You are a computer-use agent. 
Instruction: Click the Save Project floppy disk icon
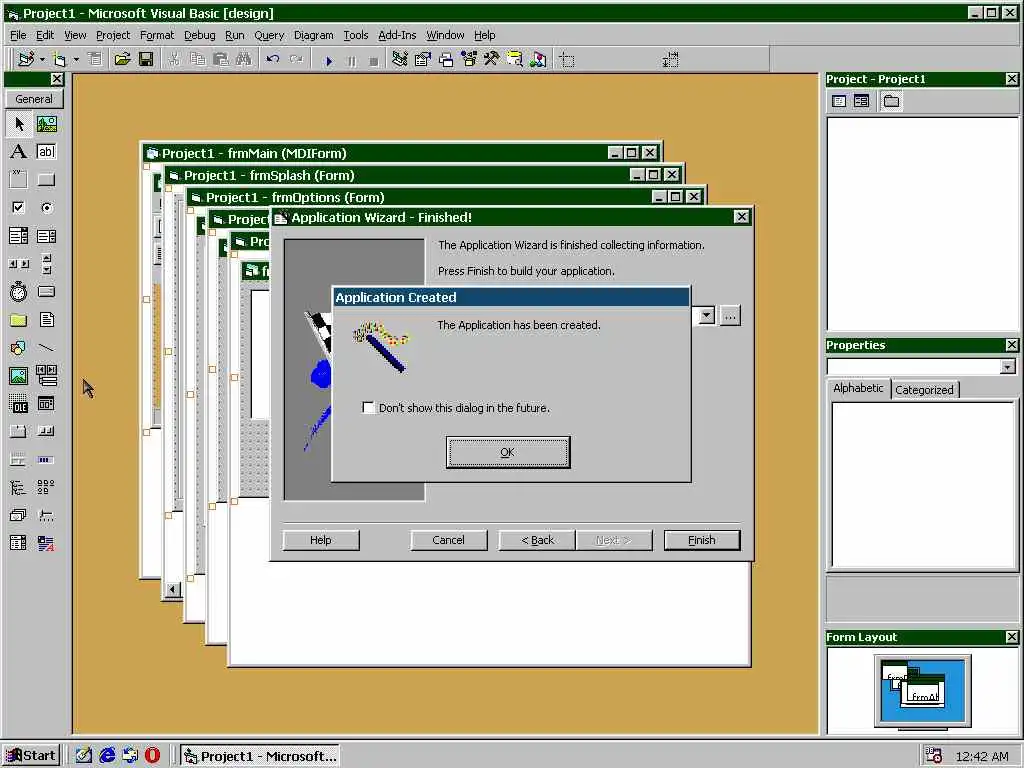(146, 60)
